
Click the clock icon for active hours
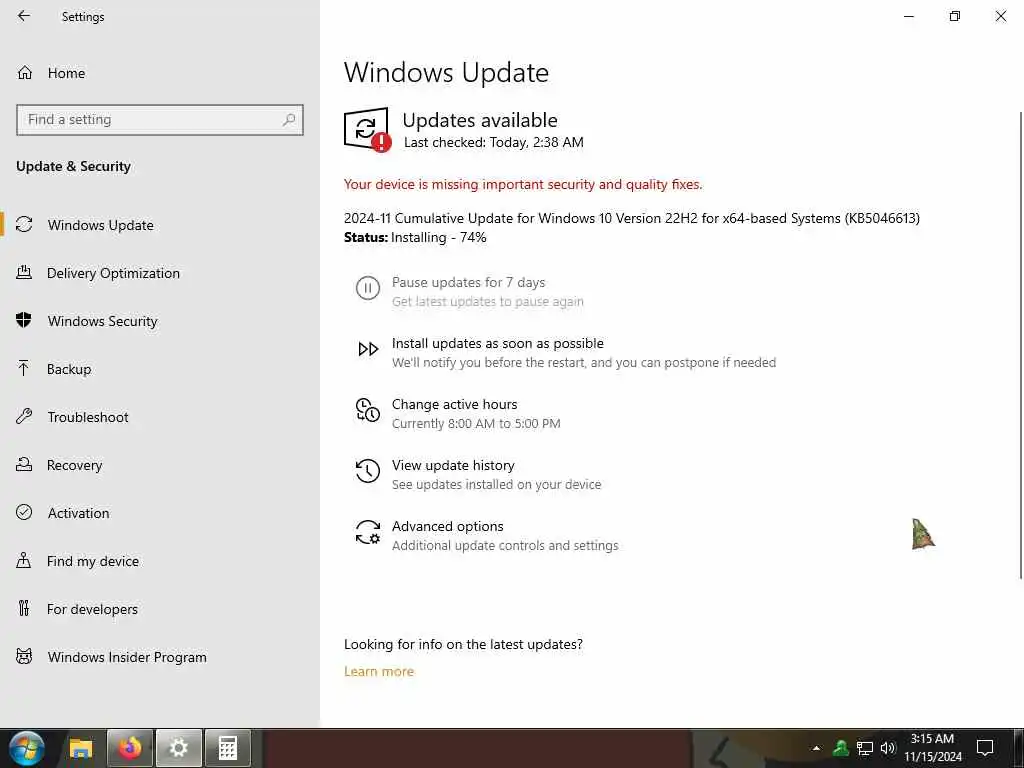[x=368, y=410]
